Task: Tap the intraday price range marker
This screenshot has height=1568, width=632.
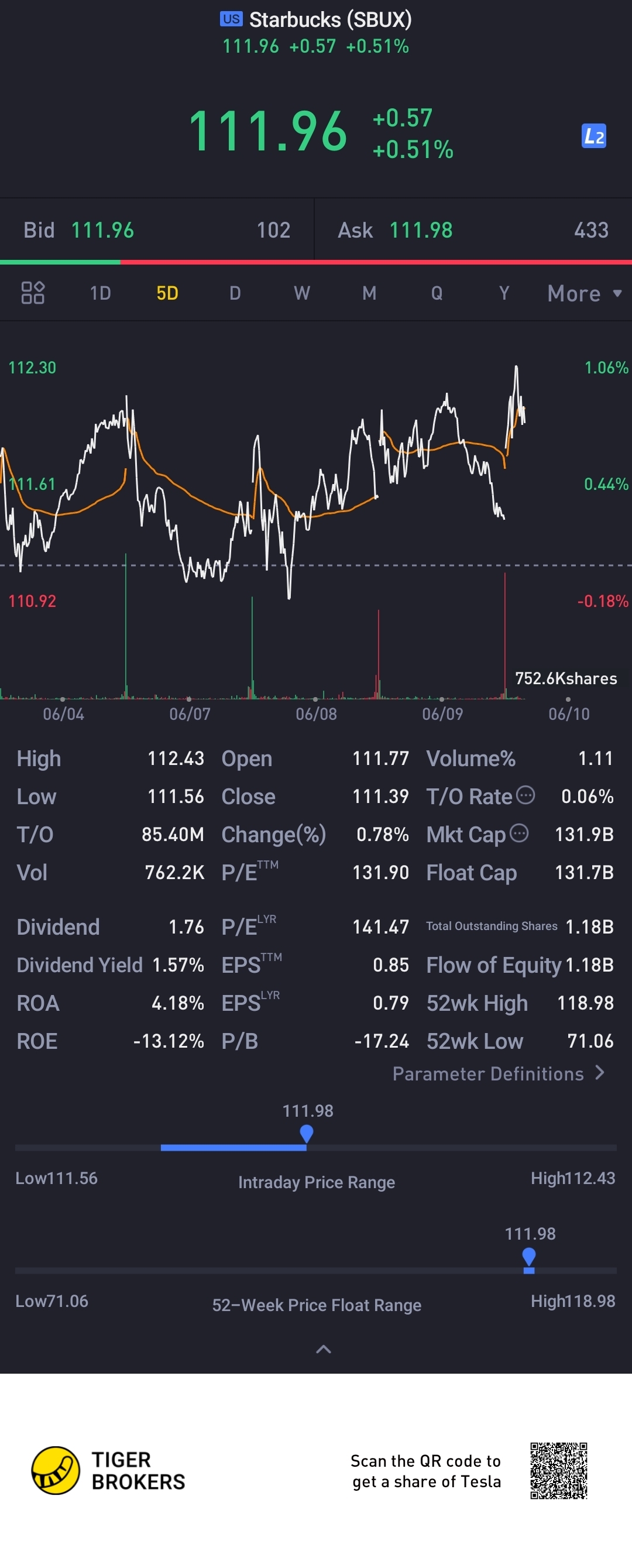Action: [307, 1133]
